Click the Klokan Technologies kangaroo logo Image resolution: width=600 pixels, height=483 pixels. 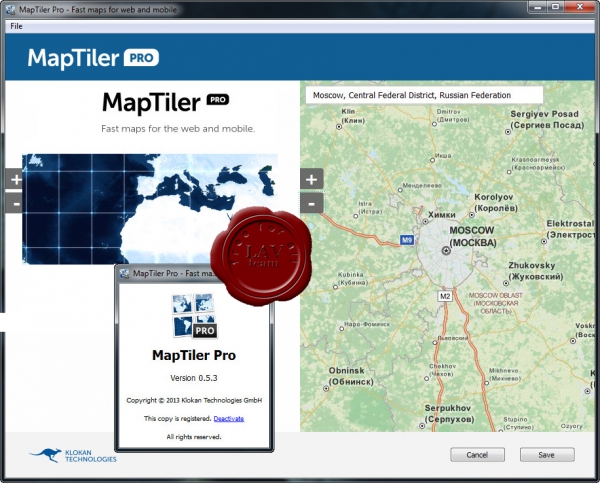pyautogui.click(x=73, y=455)
